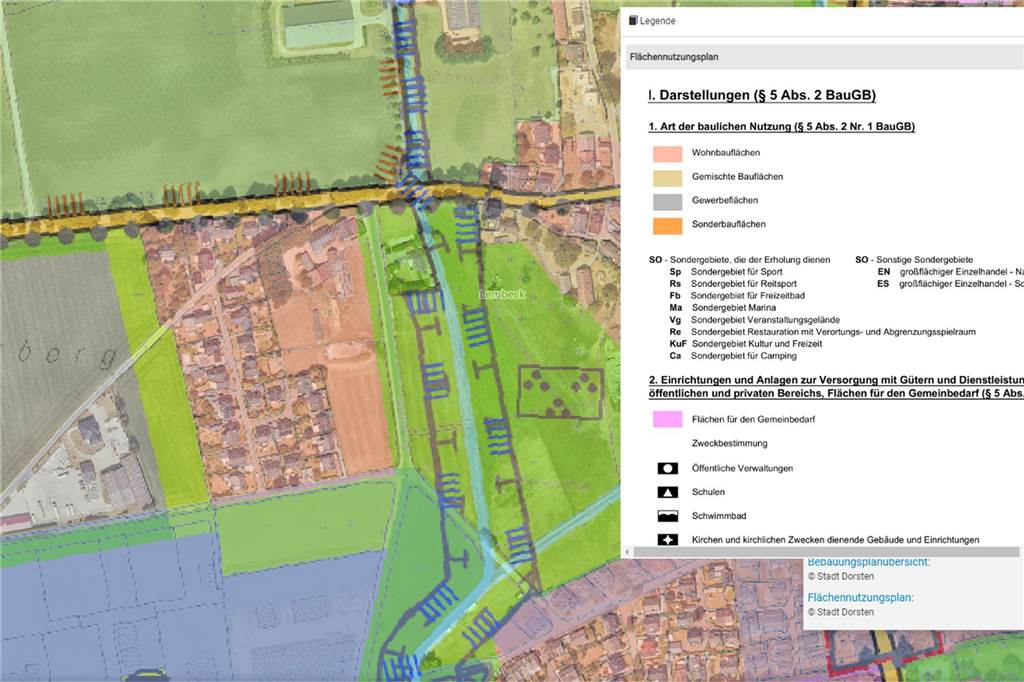The image size is (1024, 682).
Task: Click the Wohnbauflächen pink color swatch
Action: point(667,154)
